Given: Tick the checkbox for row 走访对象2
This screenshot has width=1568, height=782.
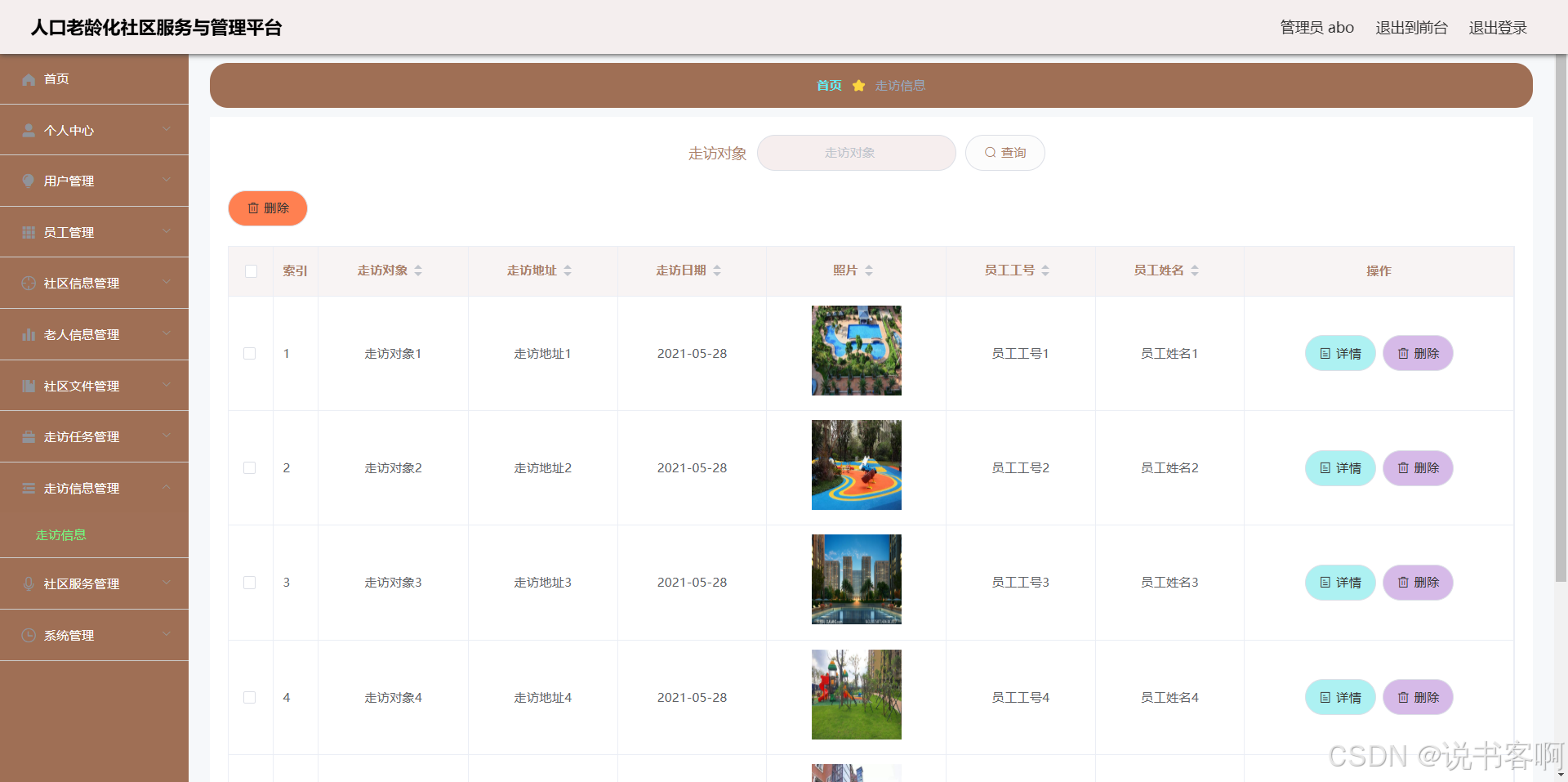Looking at the screenshot, I should pos(250,468).
